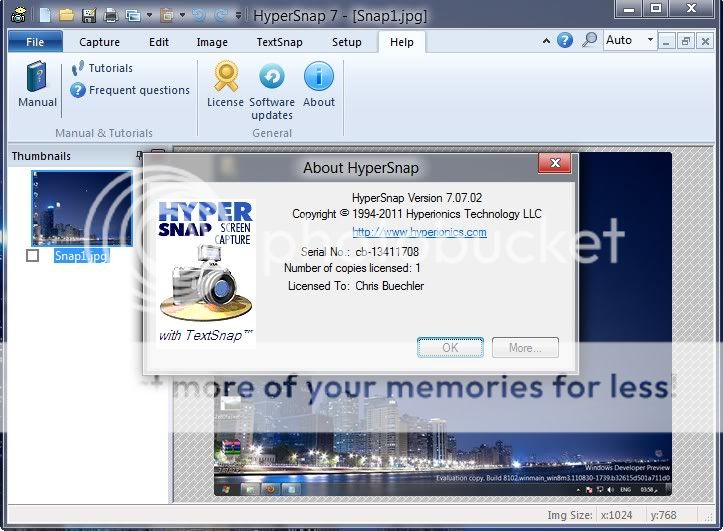
Task: Open the Image ribbon tab
Action: [x=212, y=42]
